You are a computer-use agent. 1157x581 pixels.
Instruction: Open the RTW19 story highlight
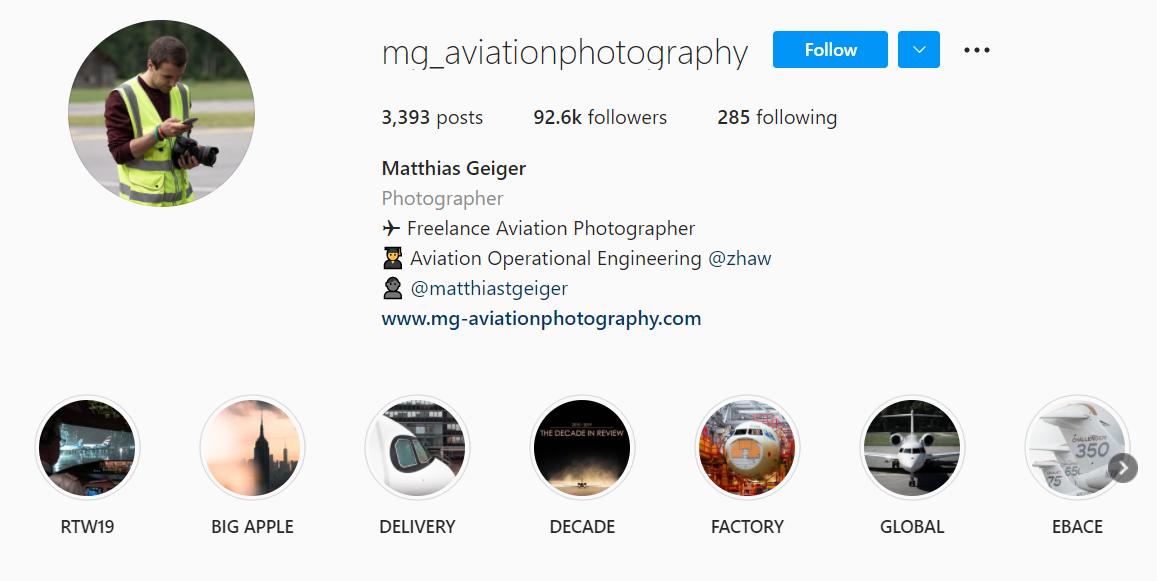point(87,447)
